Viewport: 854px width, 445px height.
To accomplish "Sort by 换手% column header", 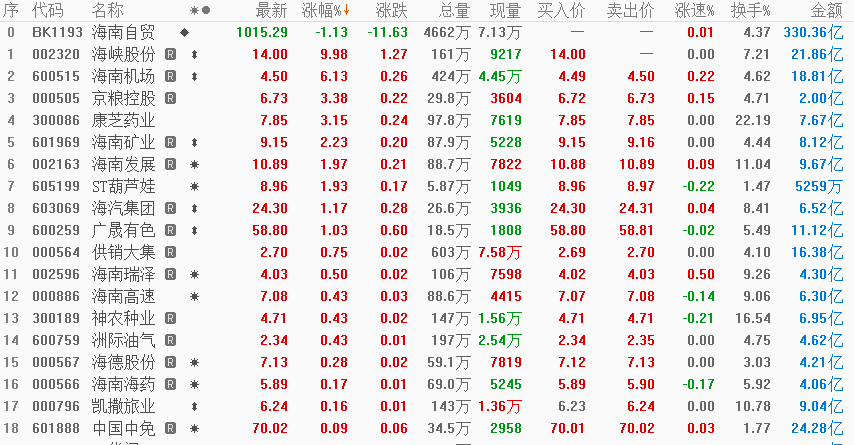I will 751,10.
